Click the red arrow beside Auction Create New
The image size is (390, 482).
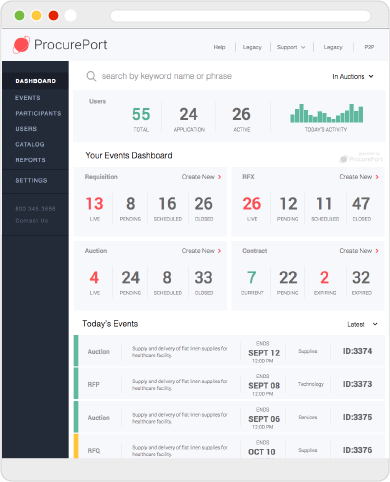click(219, 251)
